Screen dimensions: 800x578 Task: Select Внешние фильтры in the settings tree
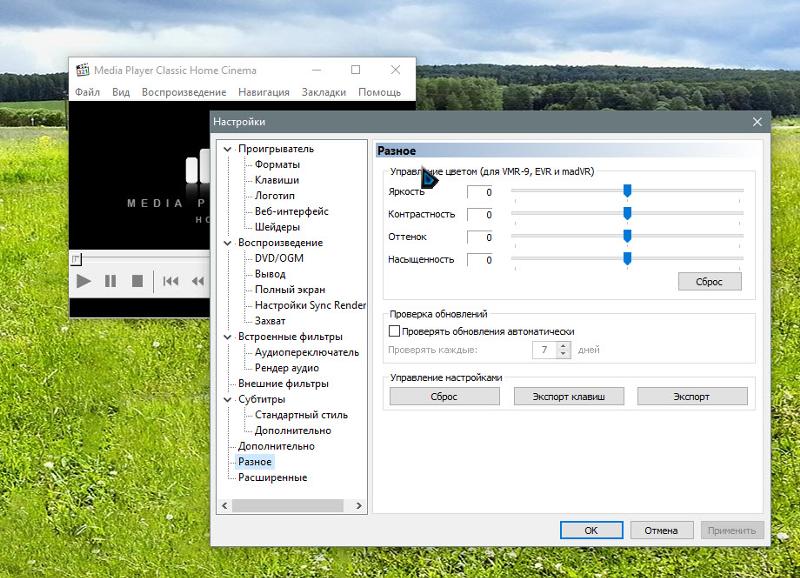(283, 384)
